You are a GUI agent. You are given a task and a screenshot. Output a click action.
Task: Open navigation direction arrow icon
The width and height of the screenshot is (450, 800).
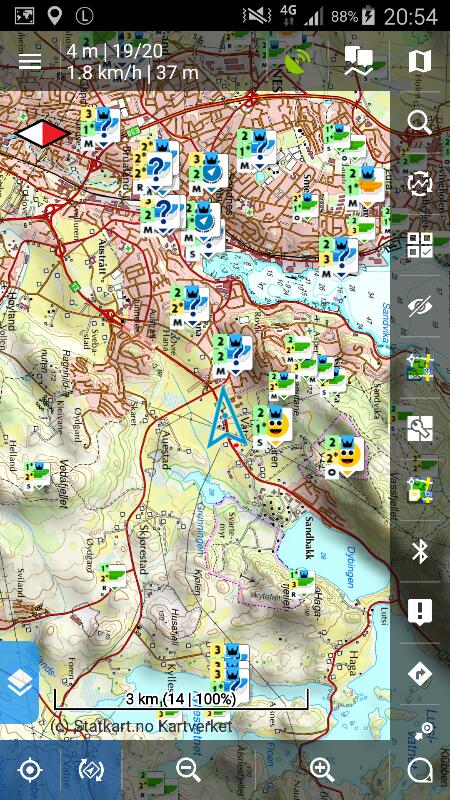click(420, 674)
